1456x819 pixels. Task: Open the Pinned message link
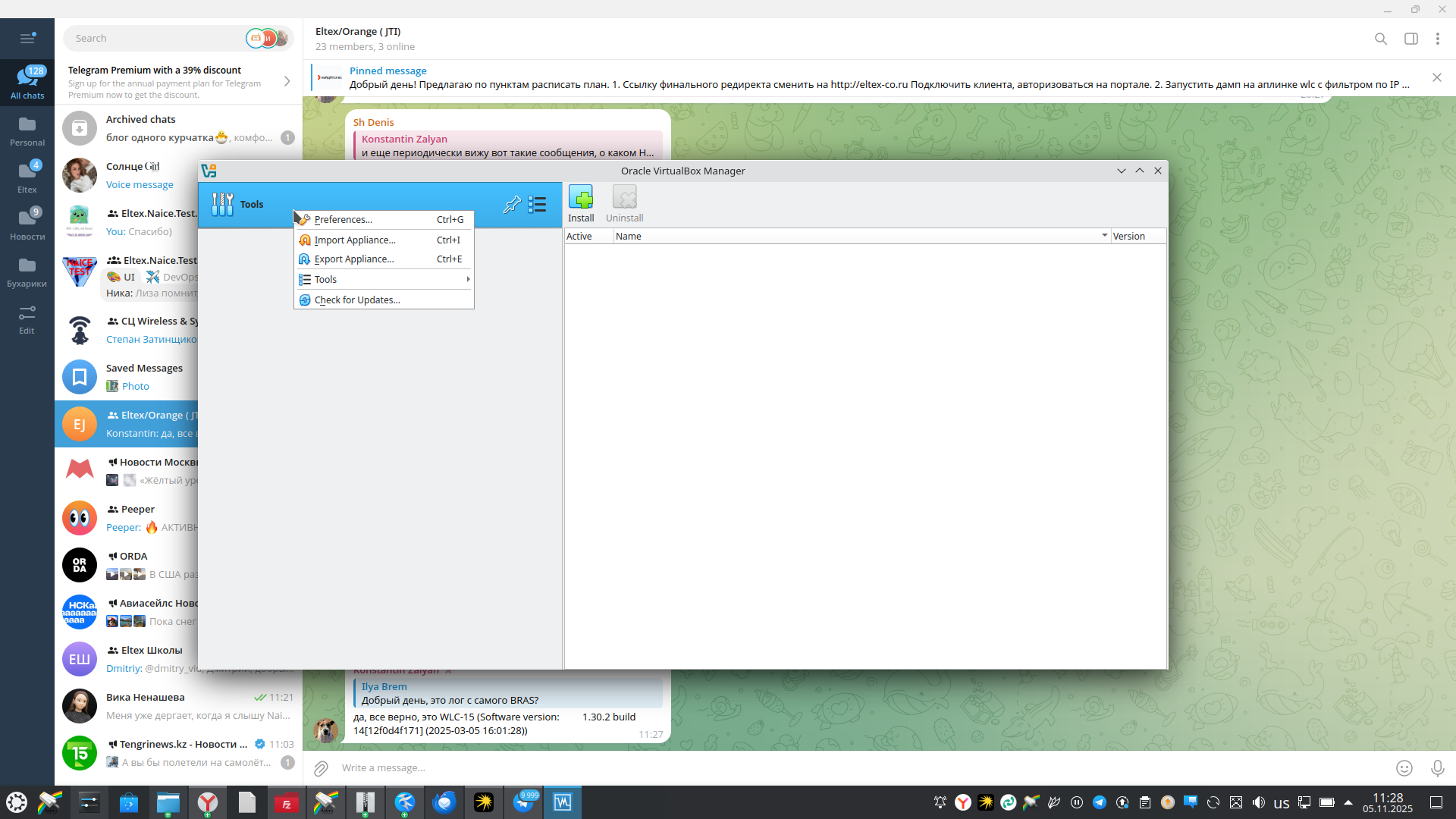(x=388, y=71)
